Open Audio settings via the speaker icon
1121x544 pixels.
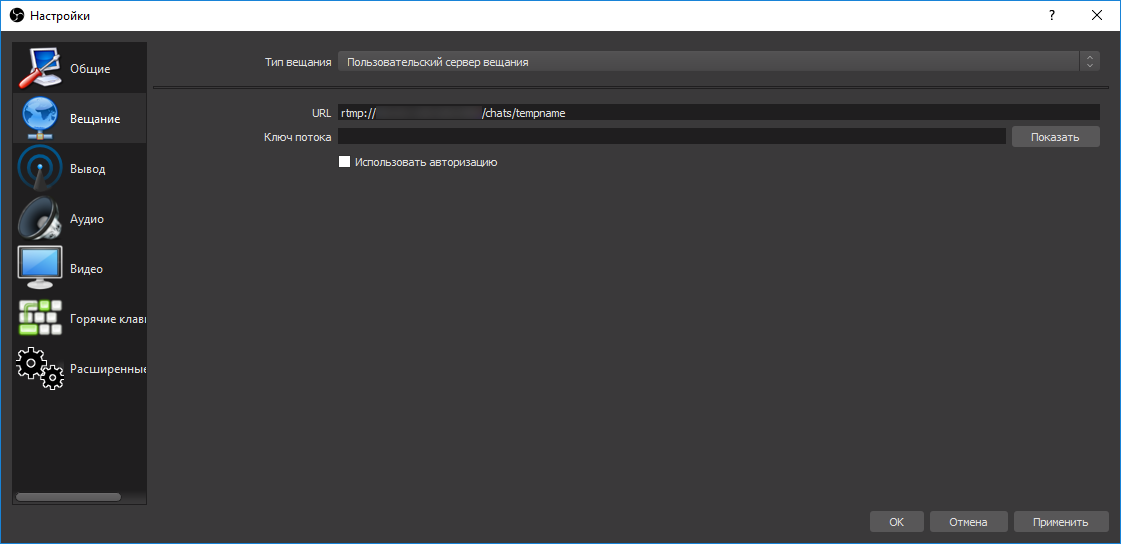point(40,218)
